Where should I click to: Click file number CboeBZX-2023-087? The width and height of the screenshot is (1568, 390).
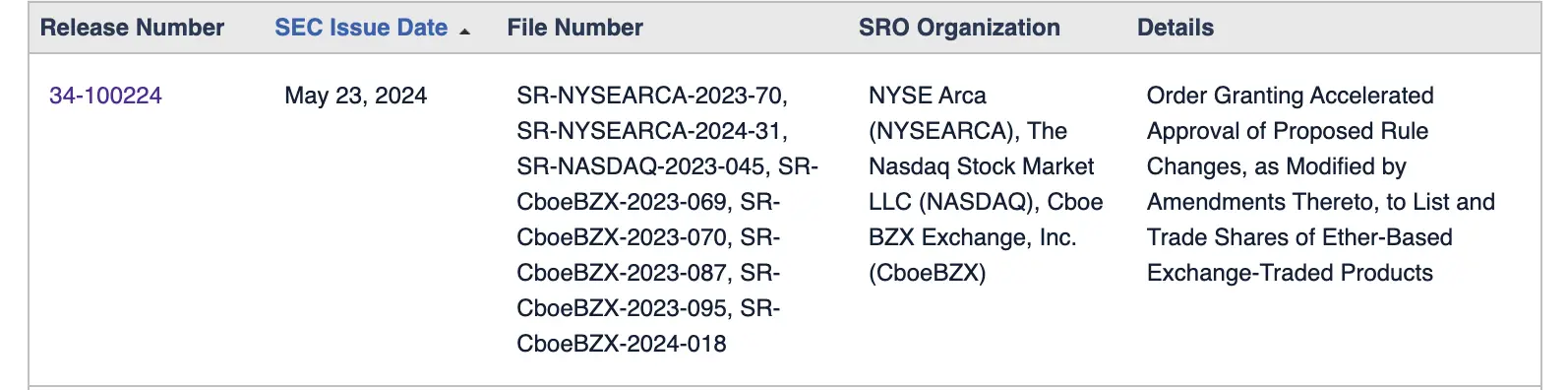tap(623, 273)
